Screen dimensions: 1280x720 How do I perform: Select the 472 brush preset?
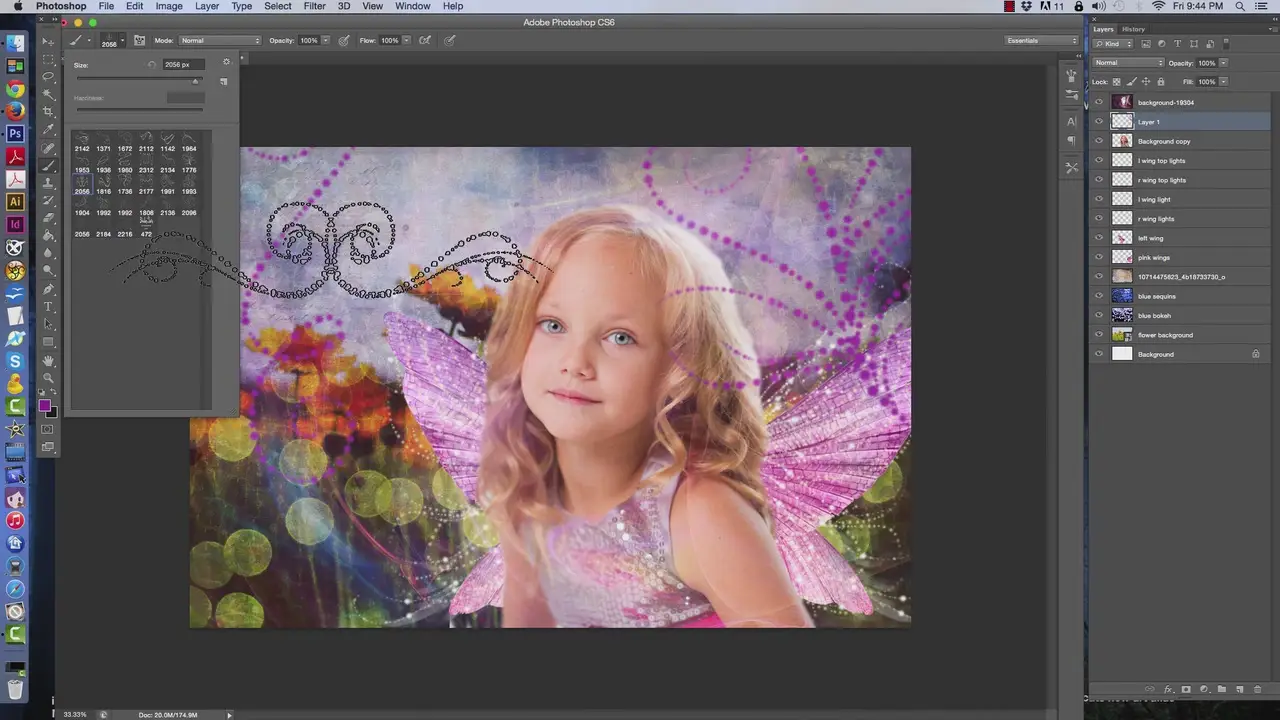[x=146, y=228]
